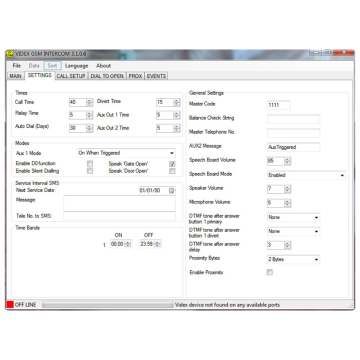Adjust the Divert Time spinner arrows
The height and width of the screenshot is (360, 360).
coord(177,102)
